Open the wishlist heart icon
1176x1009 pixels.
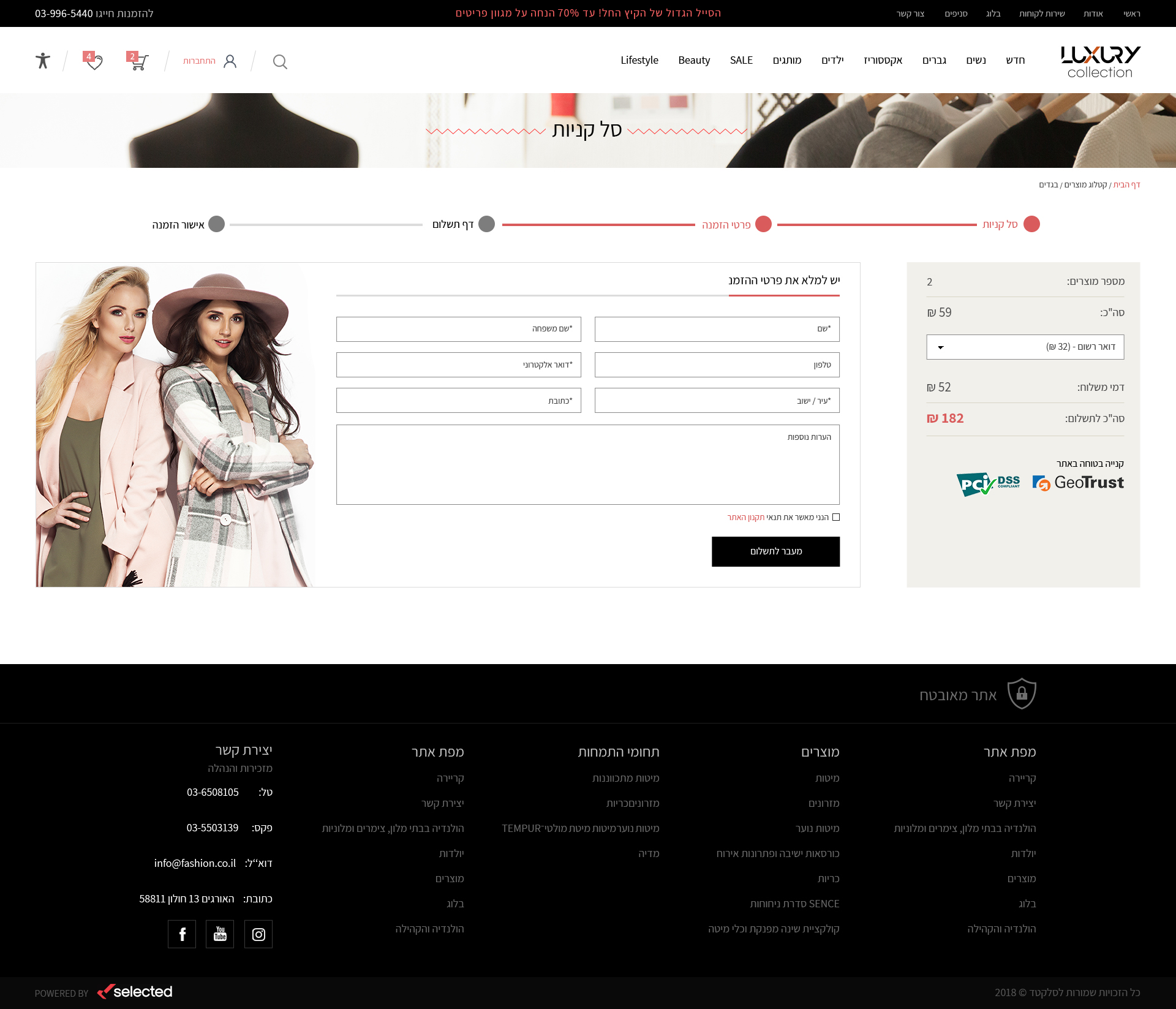click(x=94, y=61)
